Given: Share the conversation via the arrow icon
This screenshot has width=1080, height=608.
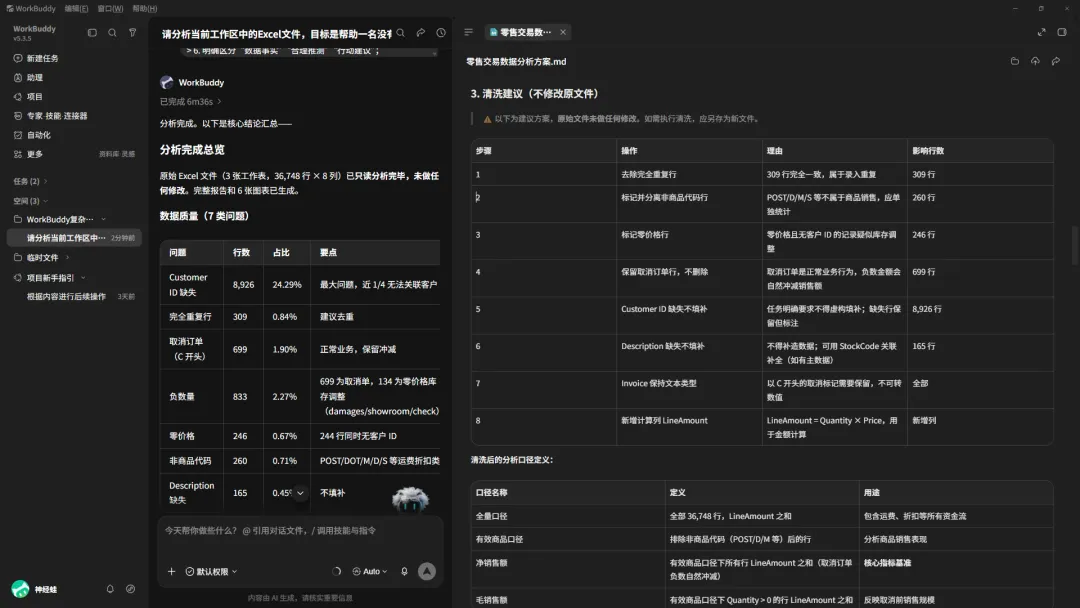Looking at the screenshot, I should point(421,32).
